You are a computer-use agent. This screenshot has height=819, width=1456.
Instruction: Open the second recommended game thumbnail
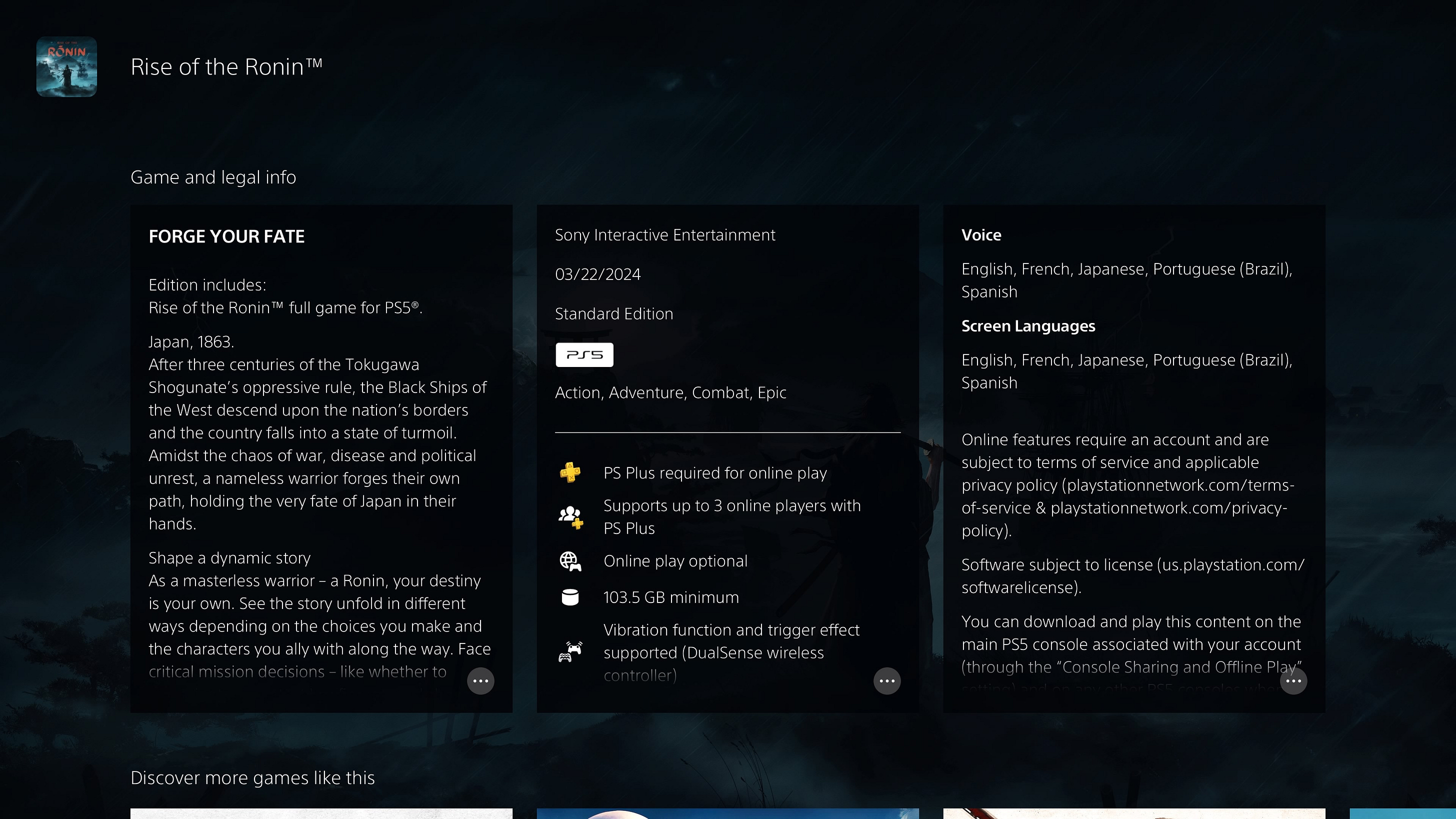pyautogui.click(x=727, y=813)
